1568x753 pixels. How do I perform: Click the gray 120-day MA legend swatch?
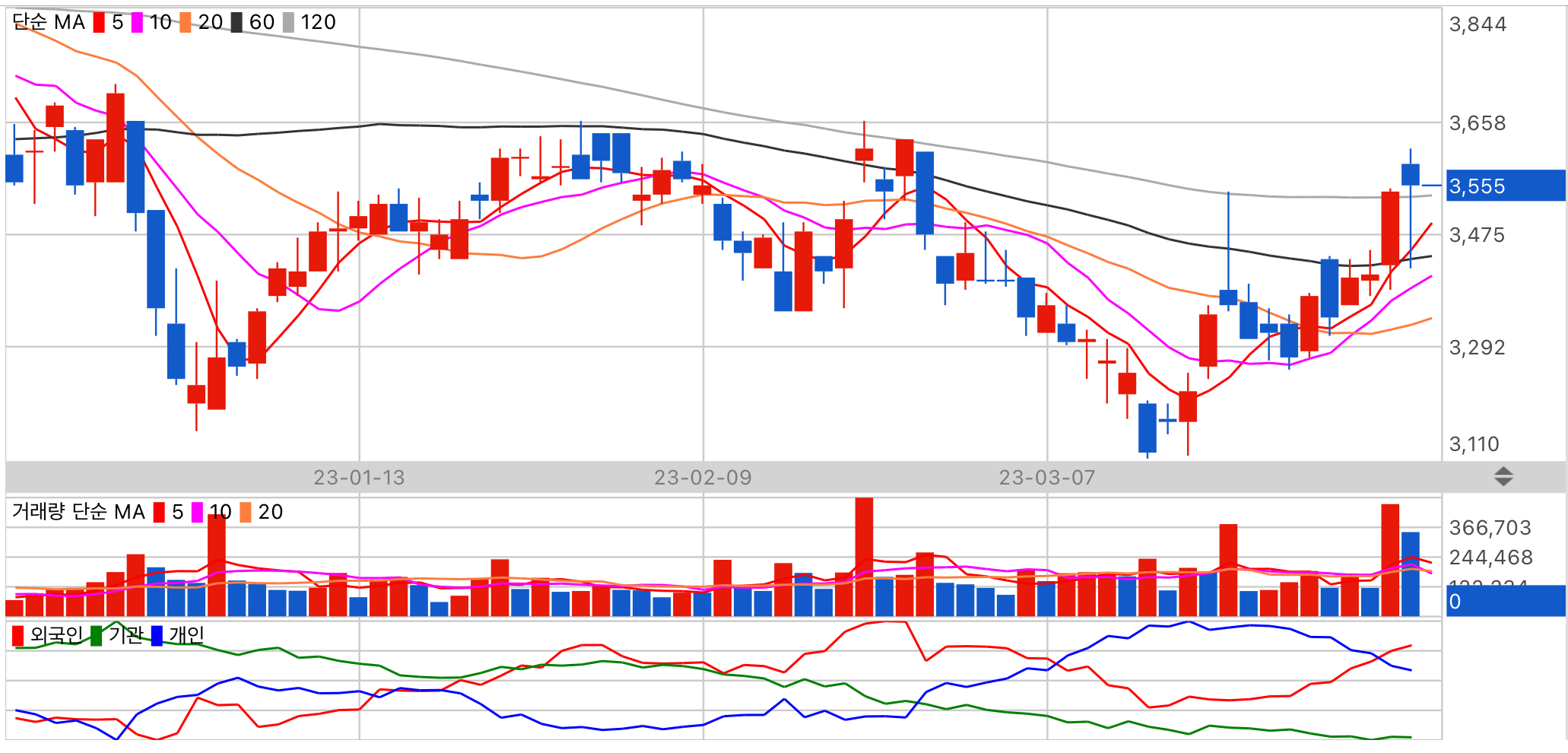(x=288, y=23)
